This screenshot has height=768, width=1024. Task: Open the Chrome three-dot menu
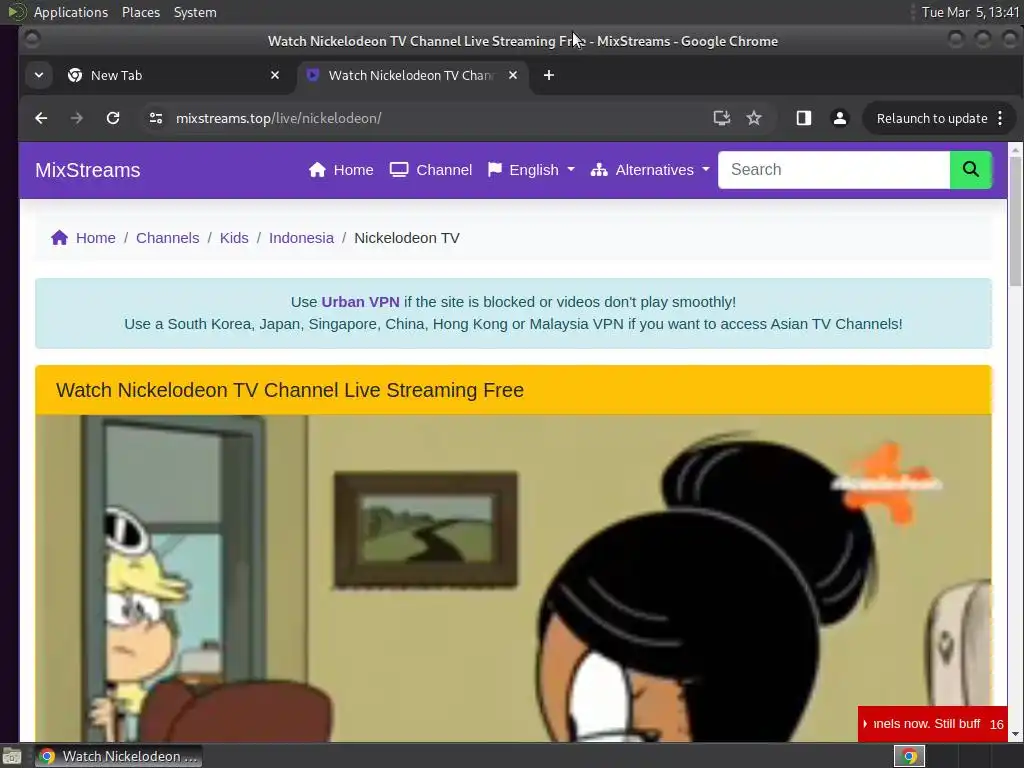click(1000, 118)
